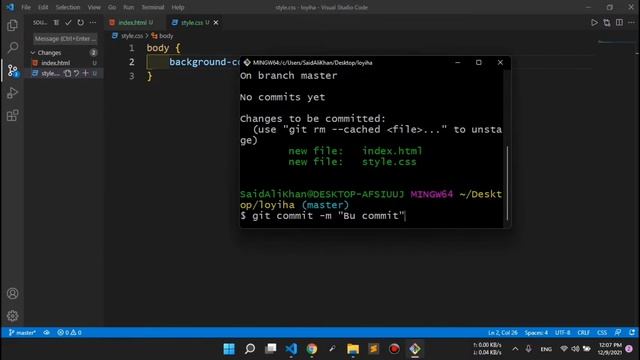Screen dimensions: 640x360
Task: Change line ending via CRLF
Action: coord(583,333)
